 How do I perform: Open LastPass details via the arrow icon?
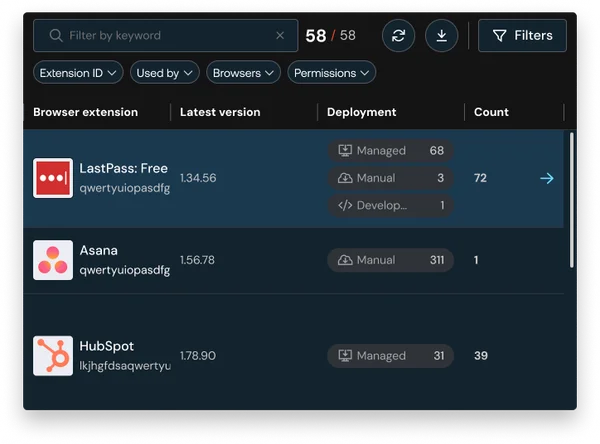547,178
